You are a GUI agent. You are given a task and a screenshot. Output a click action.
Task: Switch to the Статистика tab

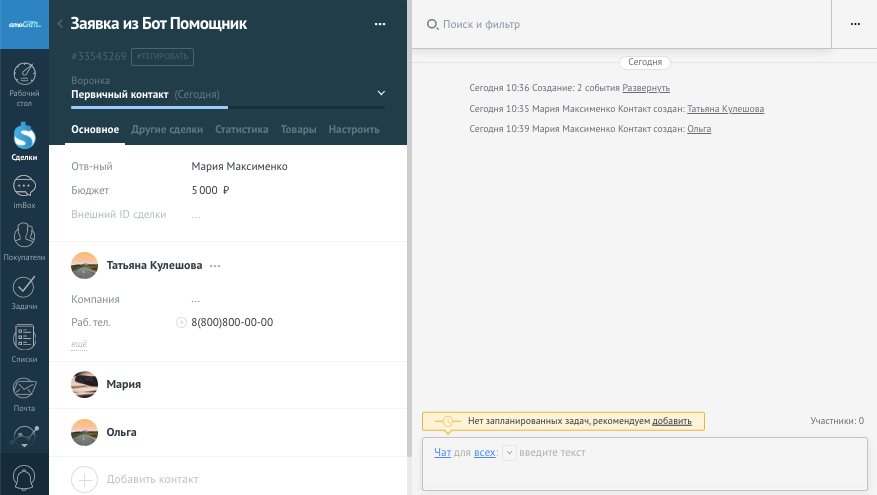[242, 130]
